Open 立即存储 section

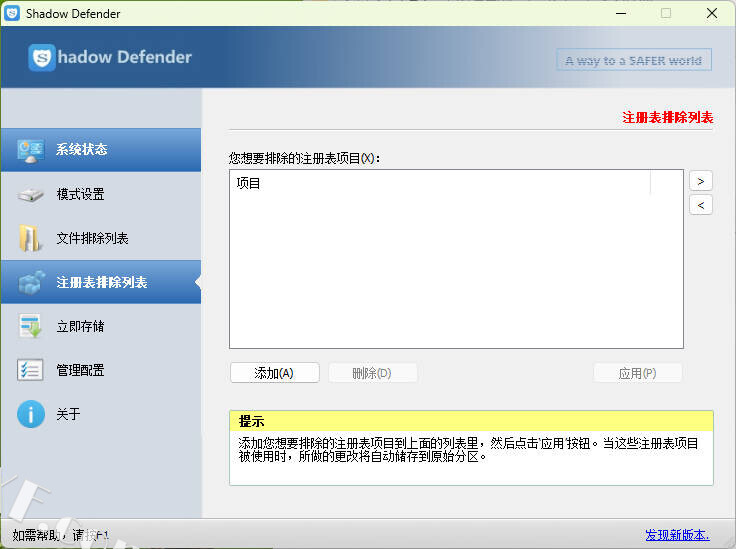[101, 326]
